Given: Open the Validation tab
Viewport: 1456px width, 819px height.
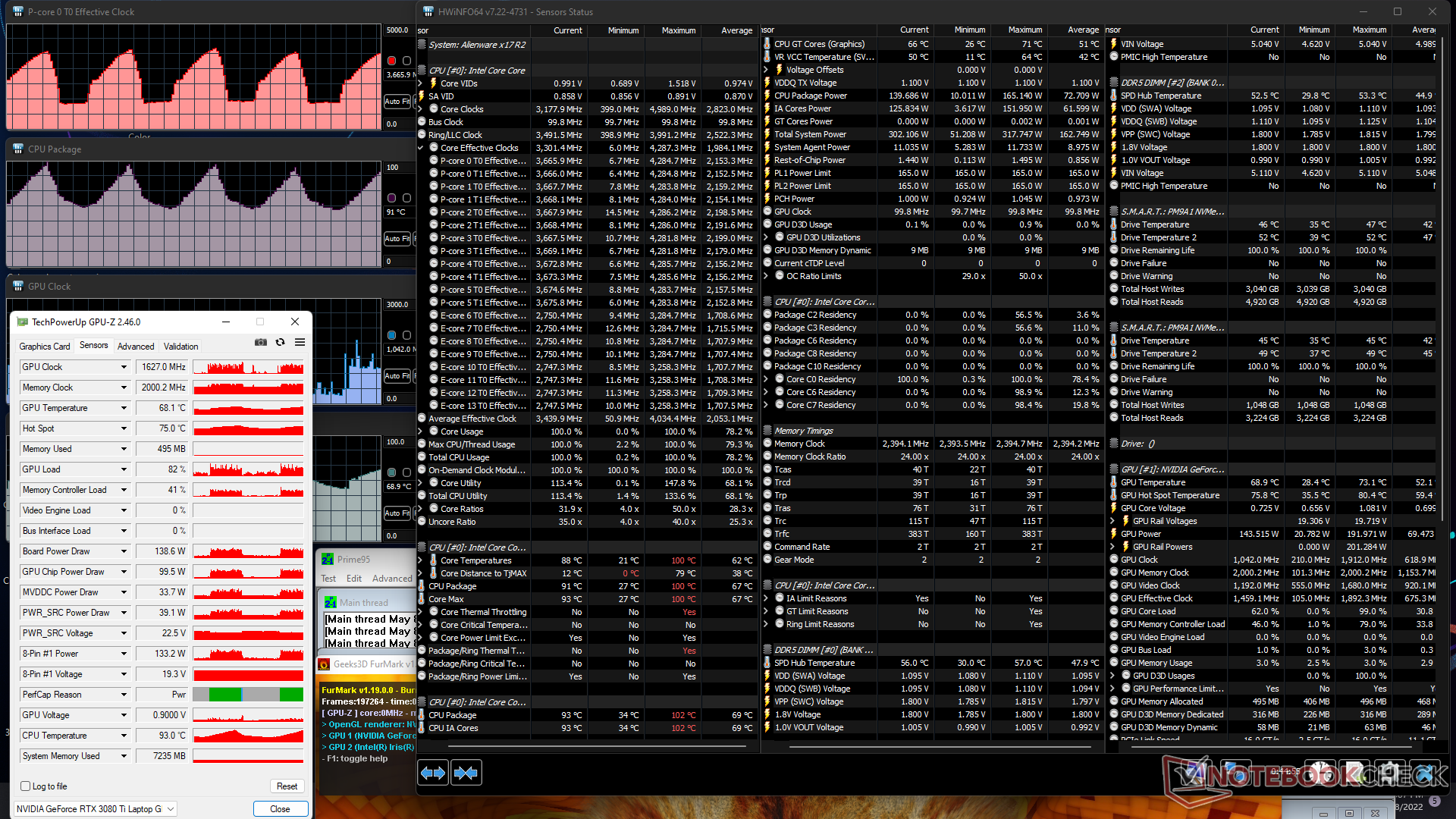Looking at the screenshot, I should coord(181,346).
